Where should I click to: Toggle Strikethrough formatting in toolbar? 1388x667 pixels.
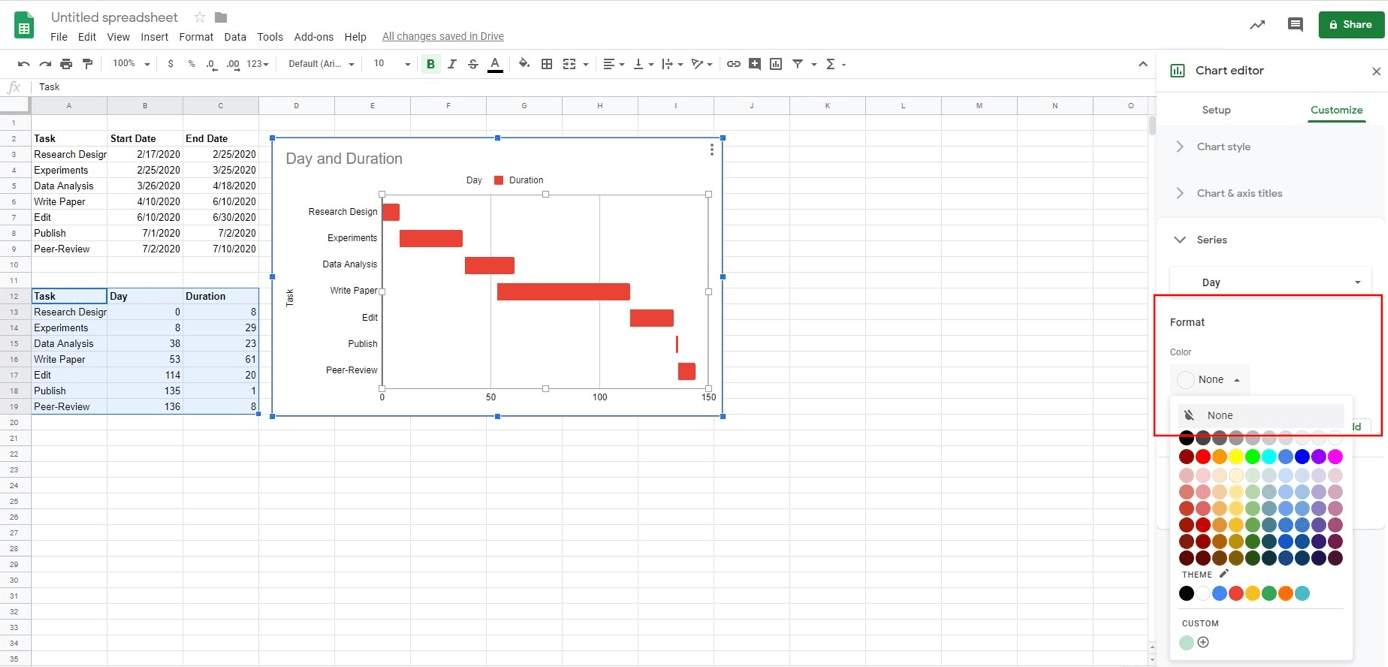click(x=473, y=64)
